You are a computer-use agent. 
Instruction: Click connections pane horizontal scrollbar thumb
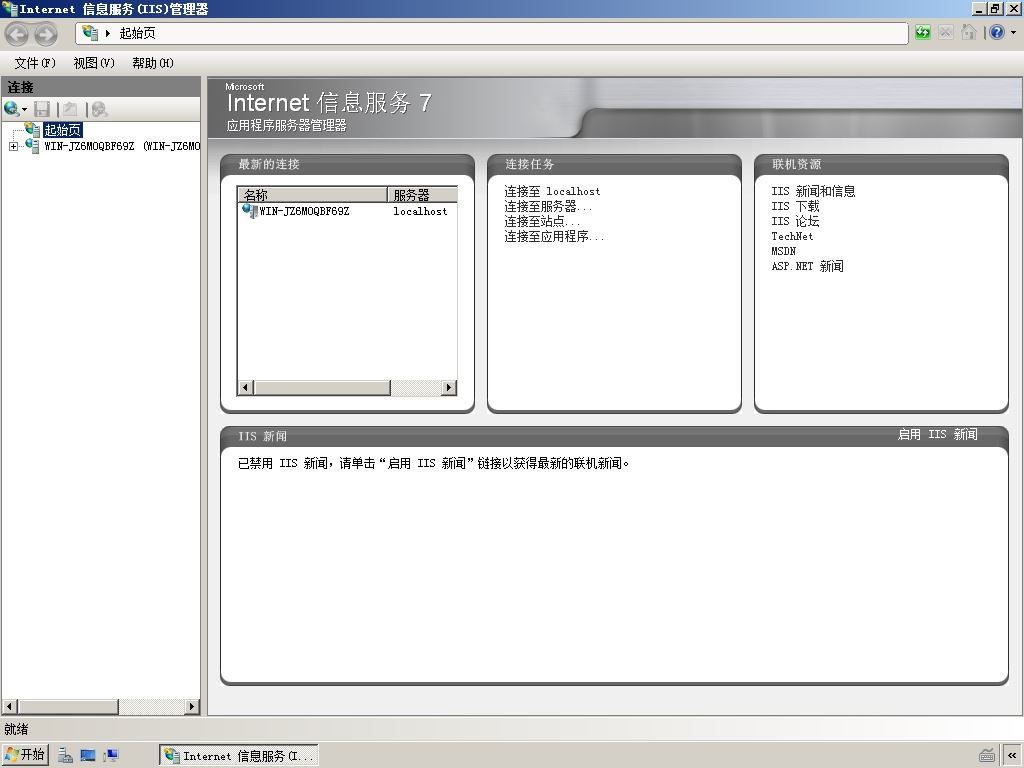(x=68, y=706)
